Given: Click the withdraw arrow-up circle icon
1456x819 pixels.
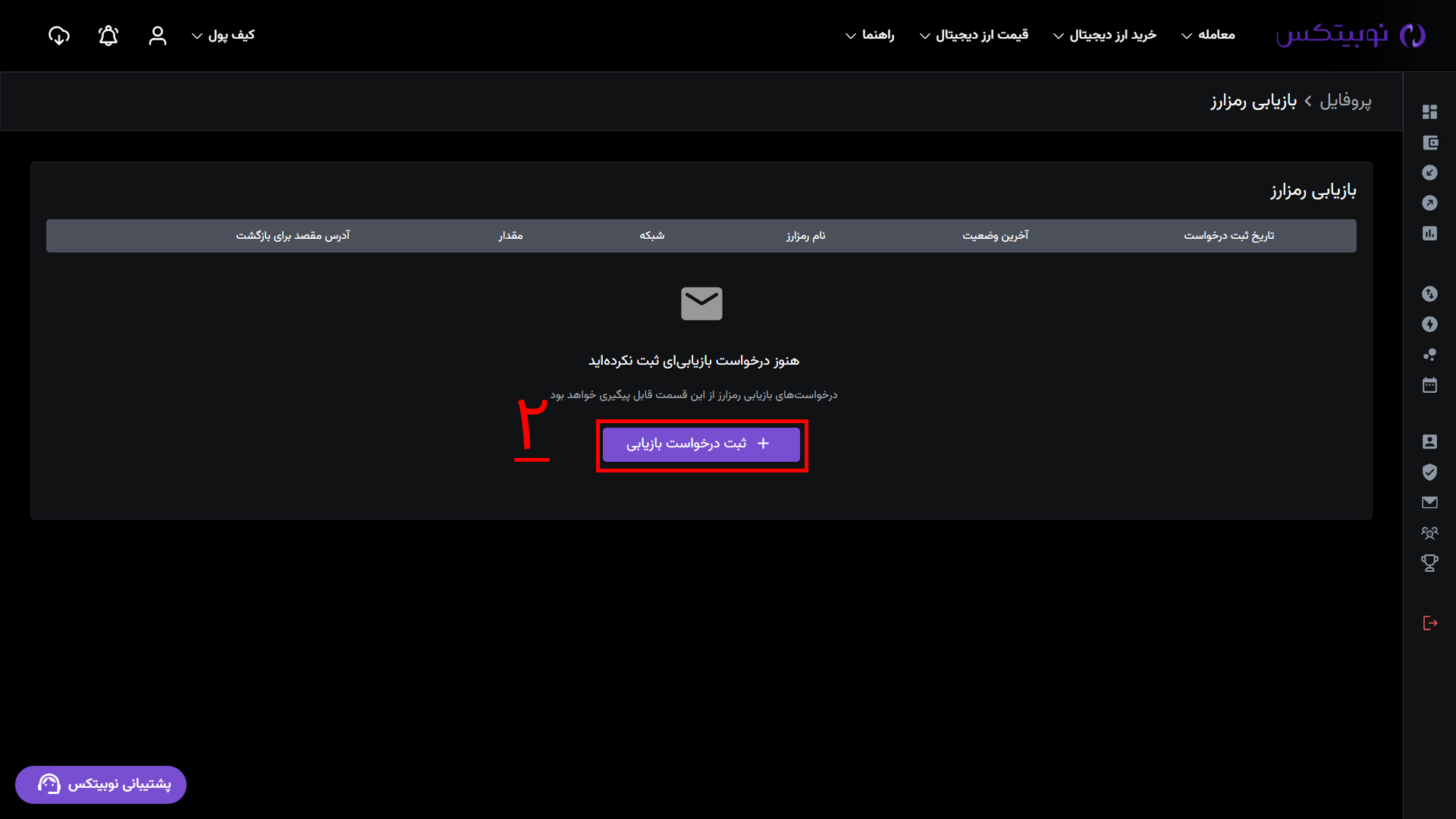Looking at the screenshot, I should tap(1429, 203).
